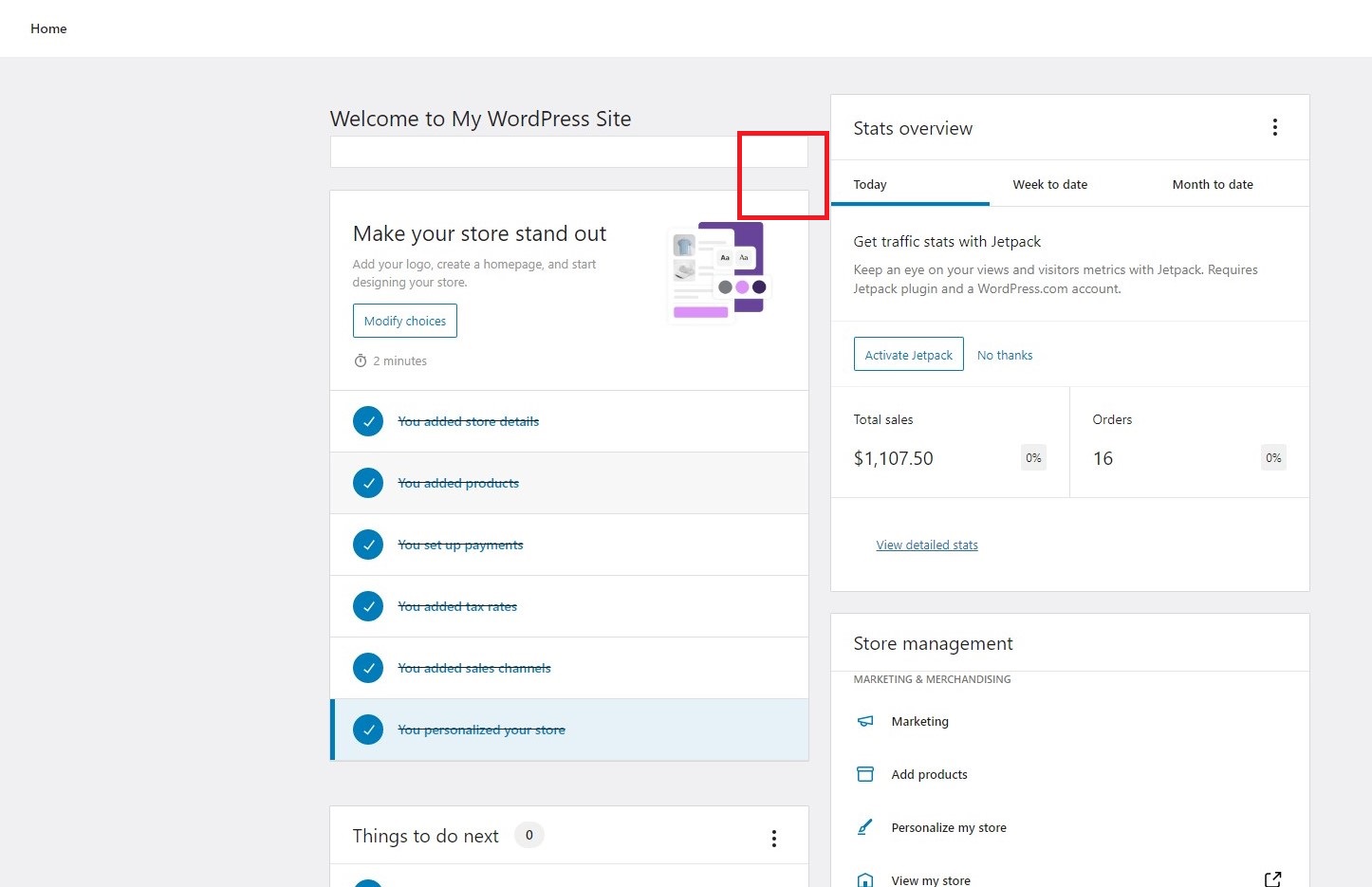This screenshot has width=1372, height=887.
Task: Open the Add products store management link
Action: [930, 774]
